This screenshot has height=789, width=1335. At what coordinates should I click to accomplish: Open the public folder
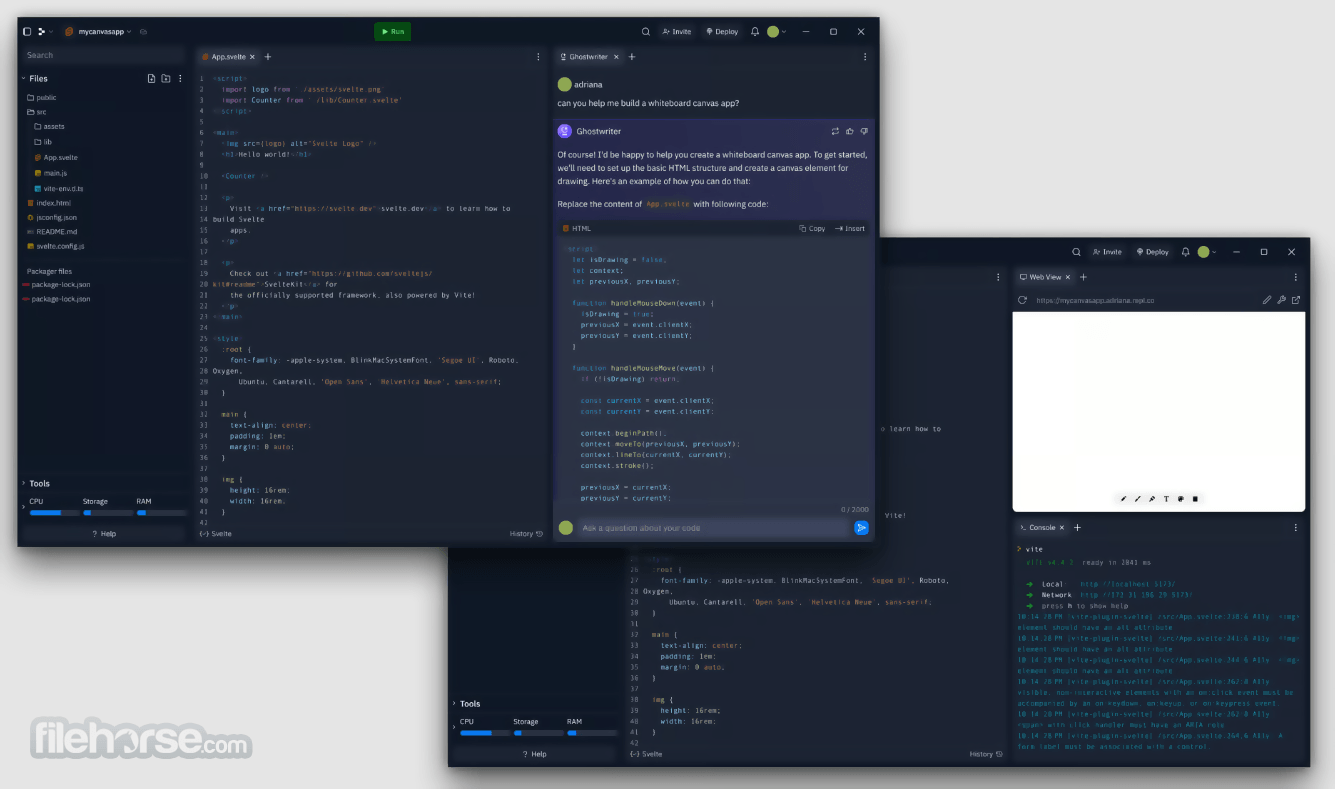42,97
